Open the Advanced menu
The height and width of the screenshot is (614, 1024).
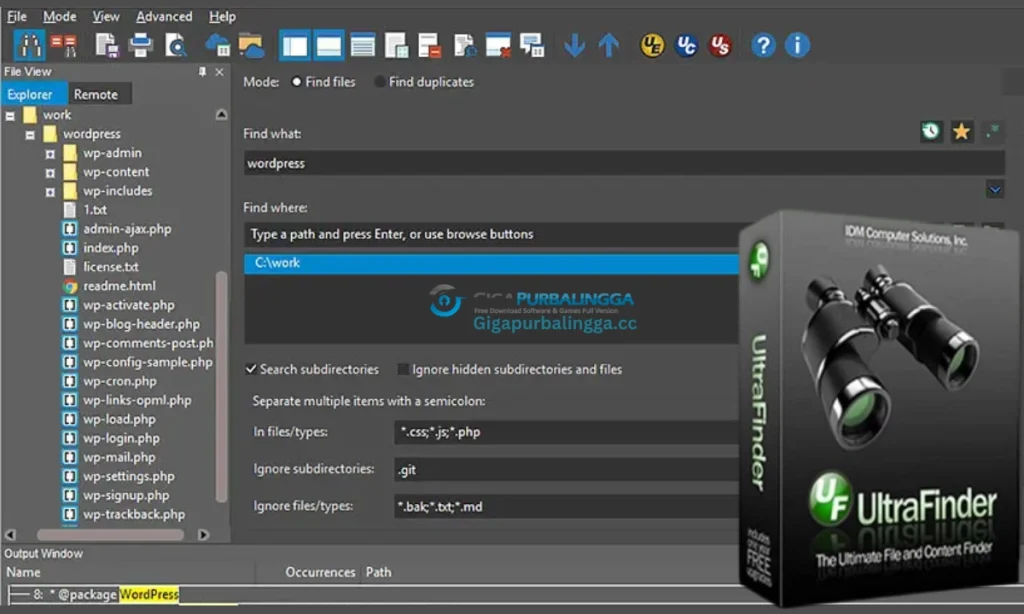coord(164,16)
